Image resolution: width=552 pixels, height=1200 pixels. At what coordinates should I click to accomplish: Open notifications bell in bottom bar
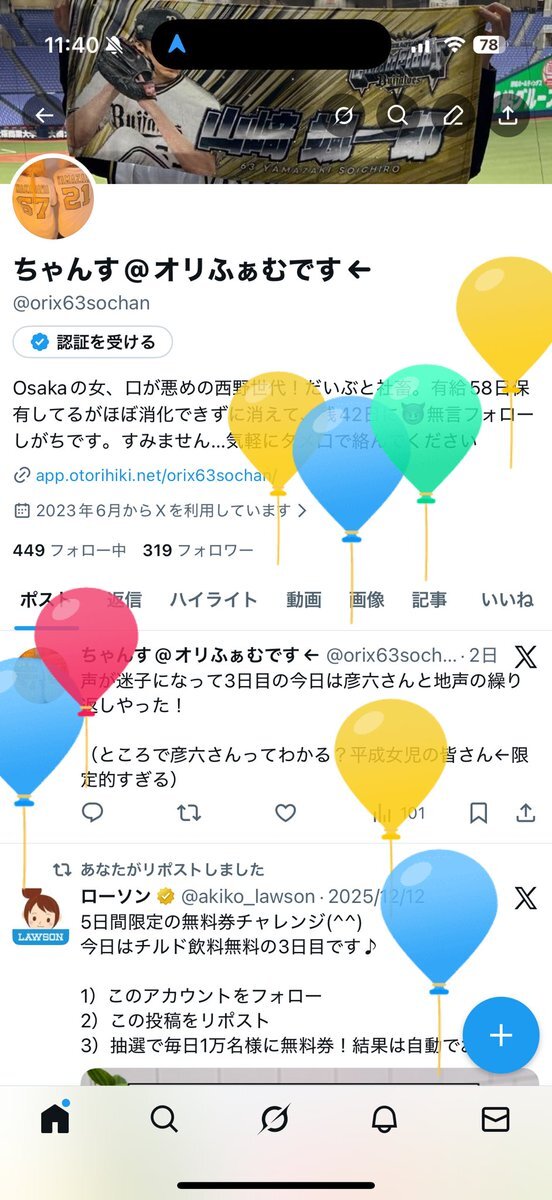coord(384,1119)
